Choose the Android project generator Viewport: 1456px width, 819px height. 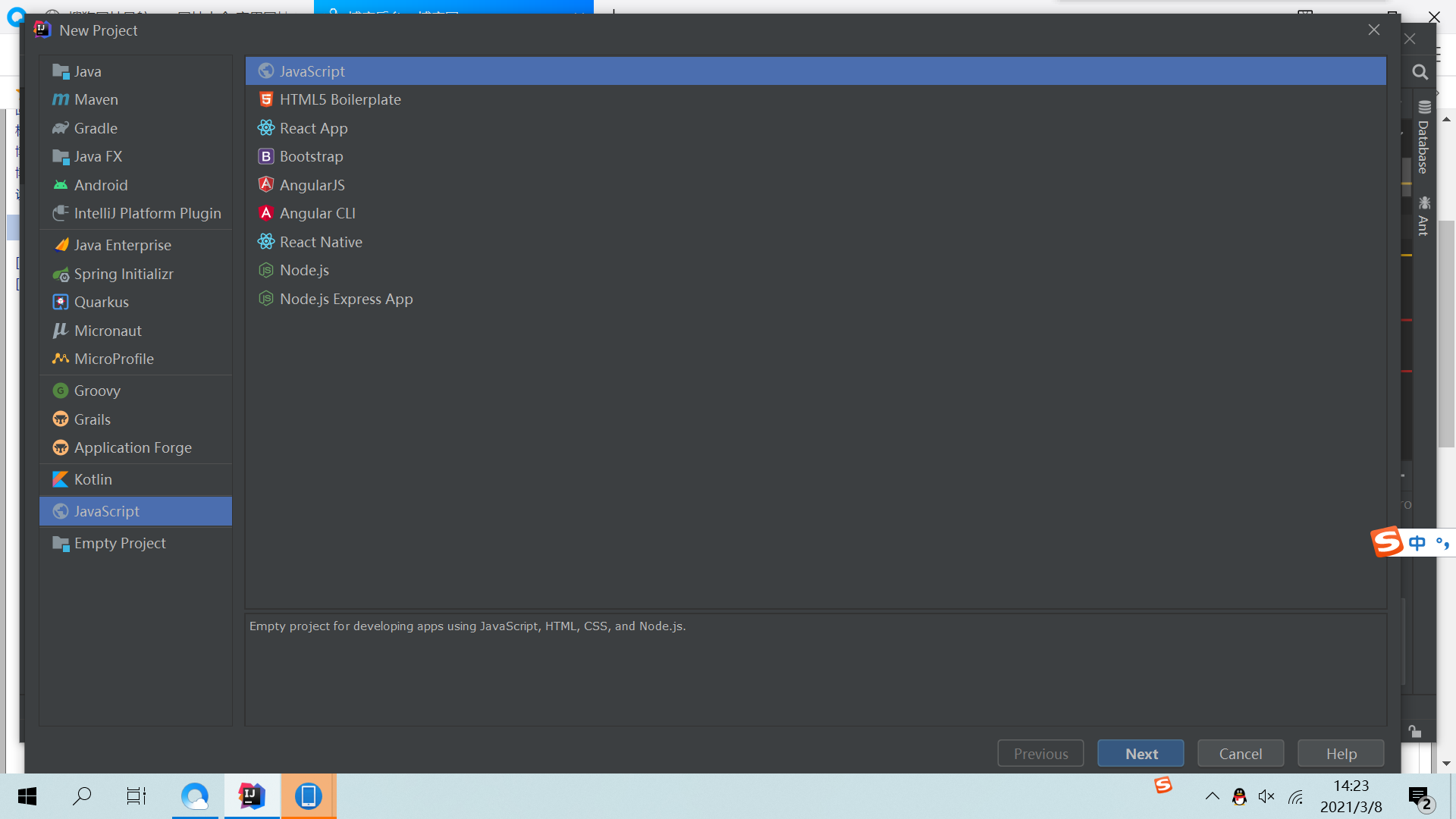[x=100, y=185]
